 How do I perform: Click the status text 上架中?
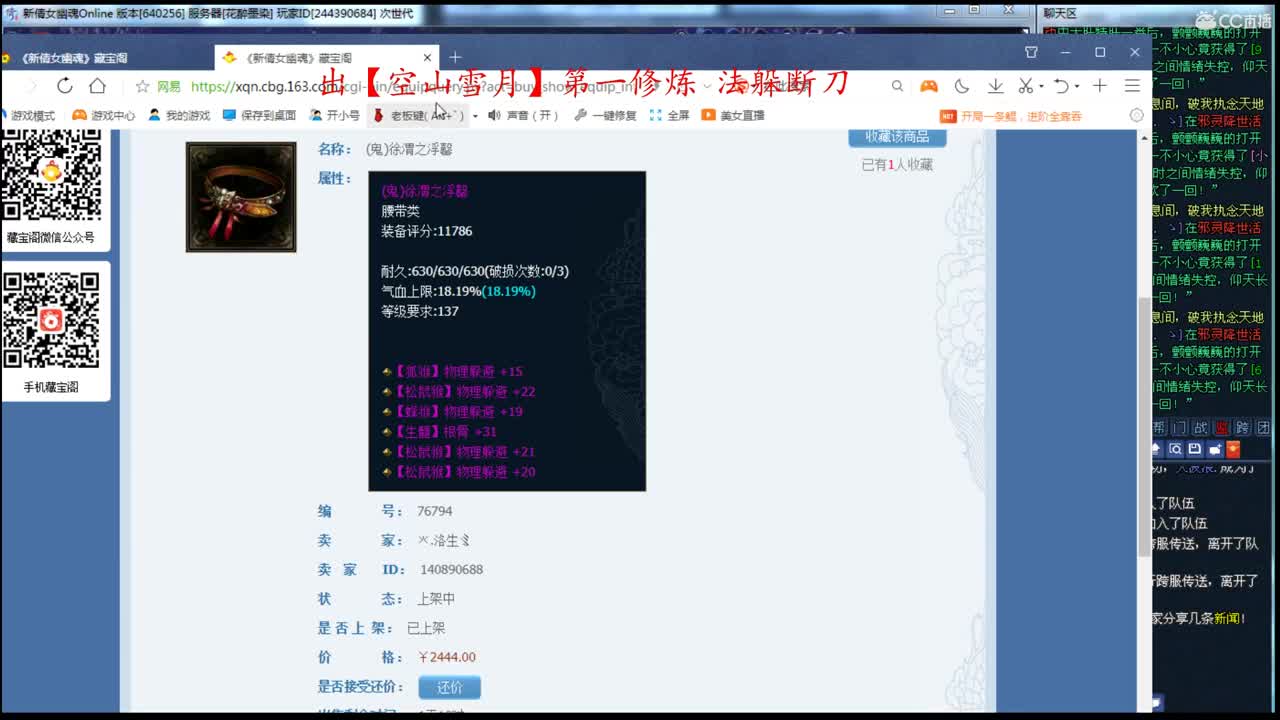(x=436, y=599)
